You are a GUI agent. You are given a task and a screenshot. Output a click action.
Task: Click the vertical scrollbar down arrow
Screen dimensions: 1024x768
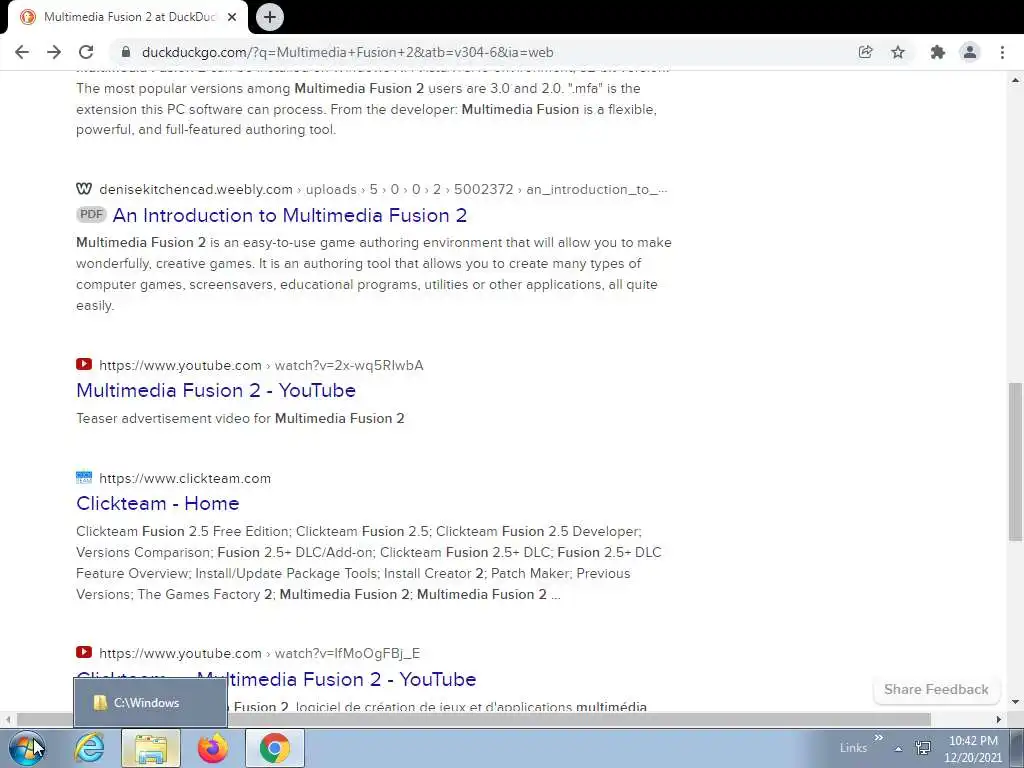click(1015, 702)
